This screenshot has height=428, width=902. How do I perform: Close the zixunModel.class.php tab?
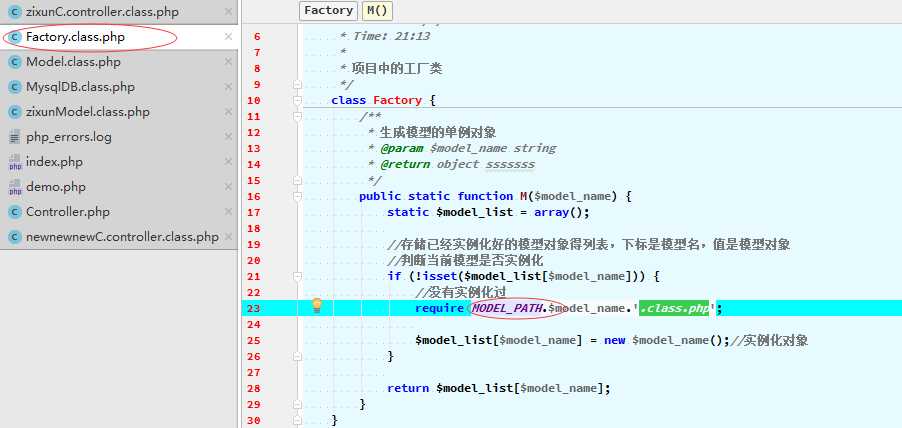click(x=228, y=112)
